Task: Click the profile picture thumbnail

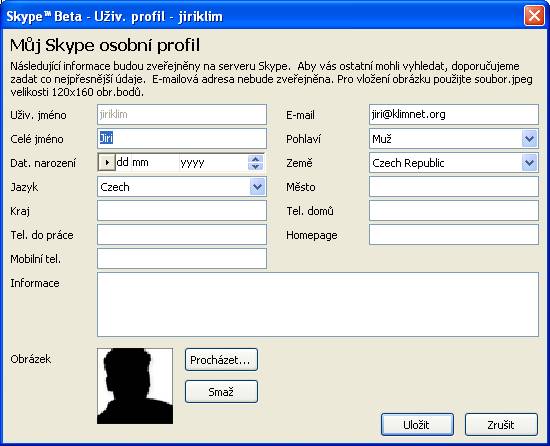Action: [x=135, y=386]
